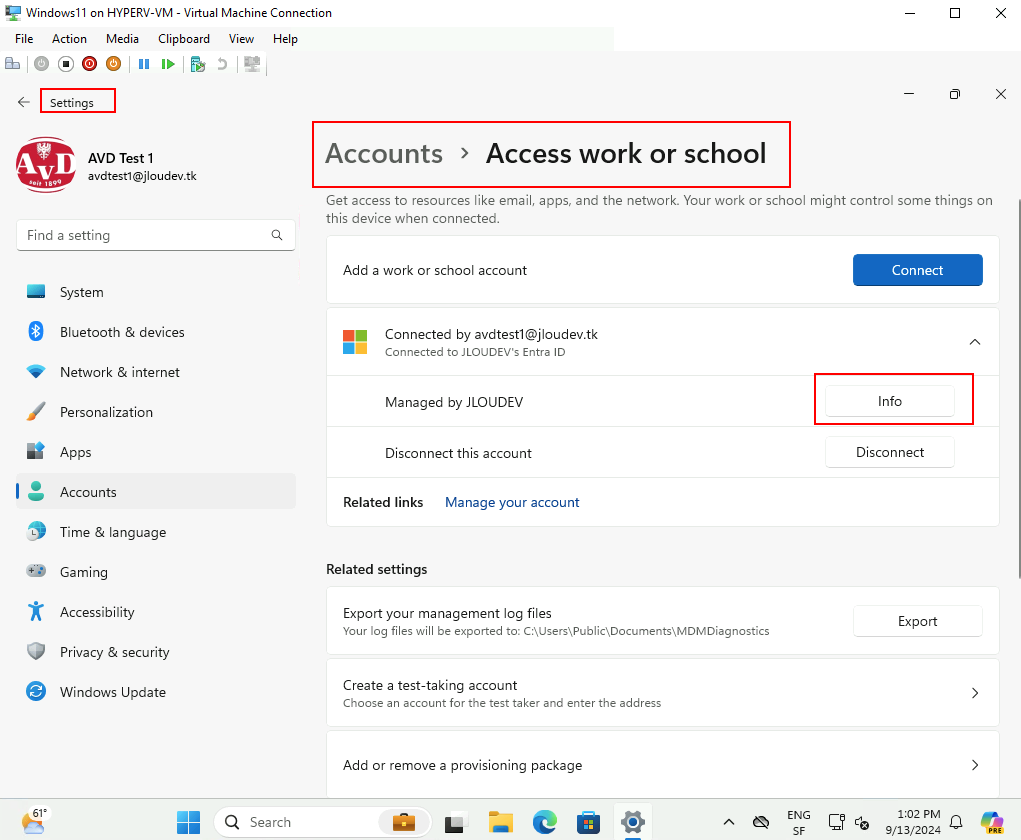
Task: Open the Help menu
Action: pyautogui.click(x=285, y=39)
